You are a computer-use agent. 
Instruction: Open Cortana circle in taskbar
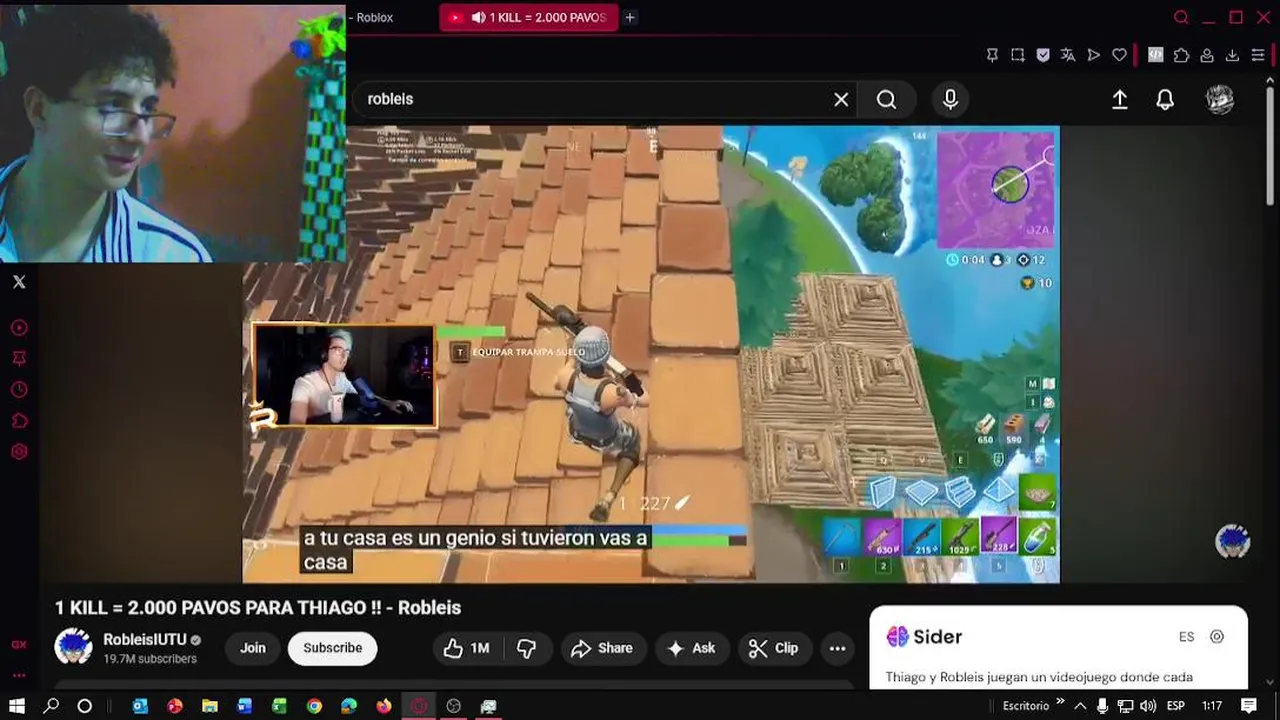coord(85,706)
